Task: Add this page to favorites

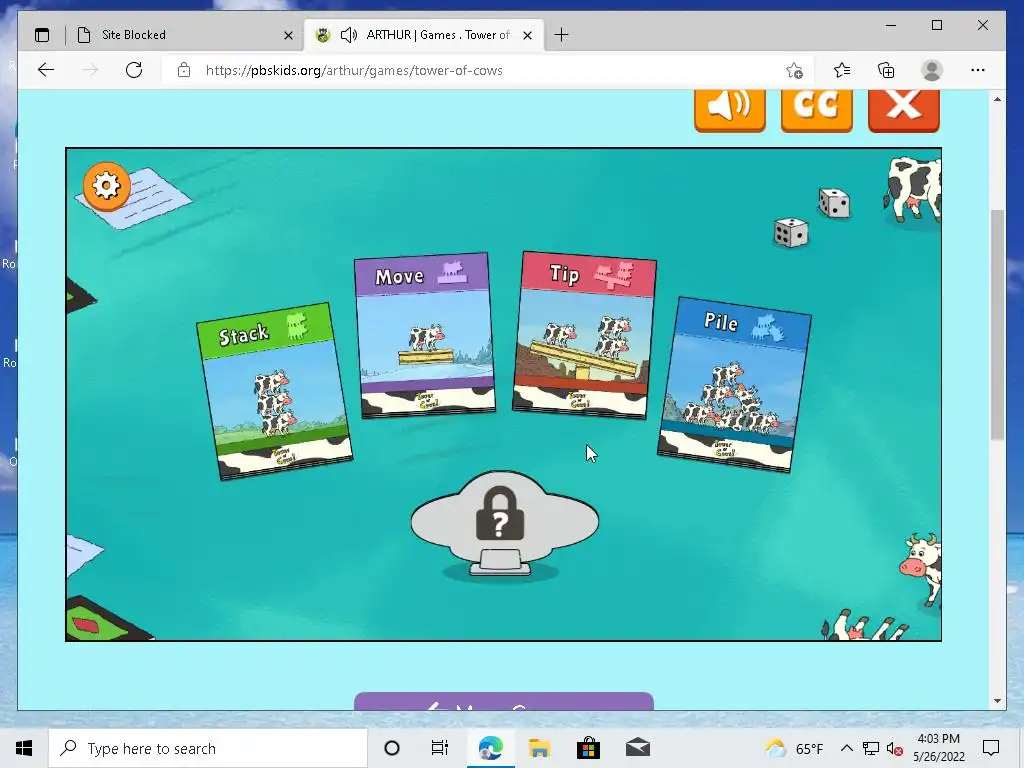Action: click(794, 71)
